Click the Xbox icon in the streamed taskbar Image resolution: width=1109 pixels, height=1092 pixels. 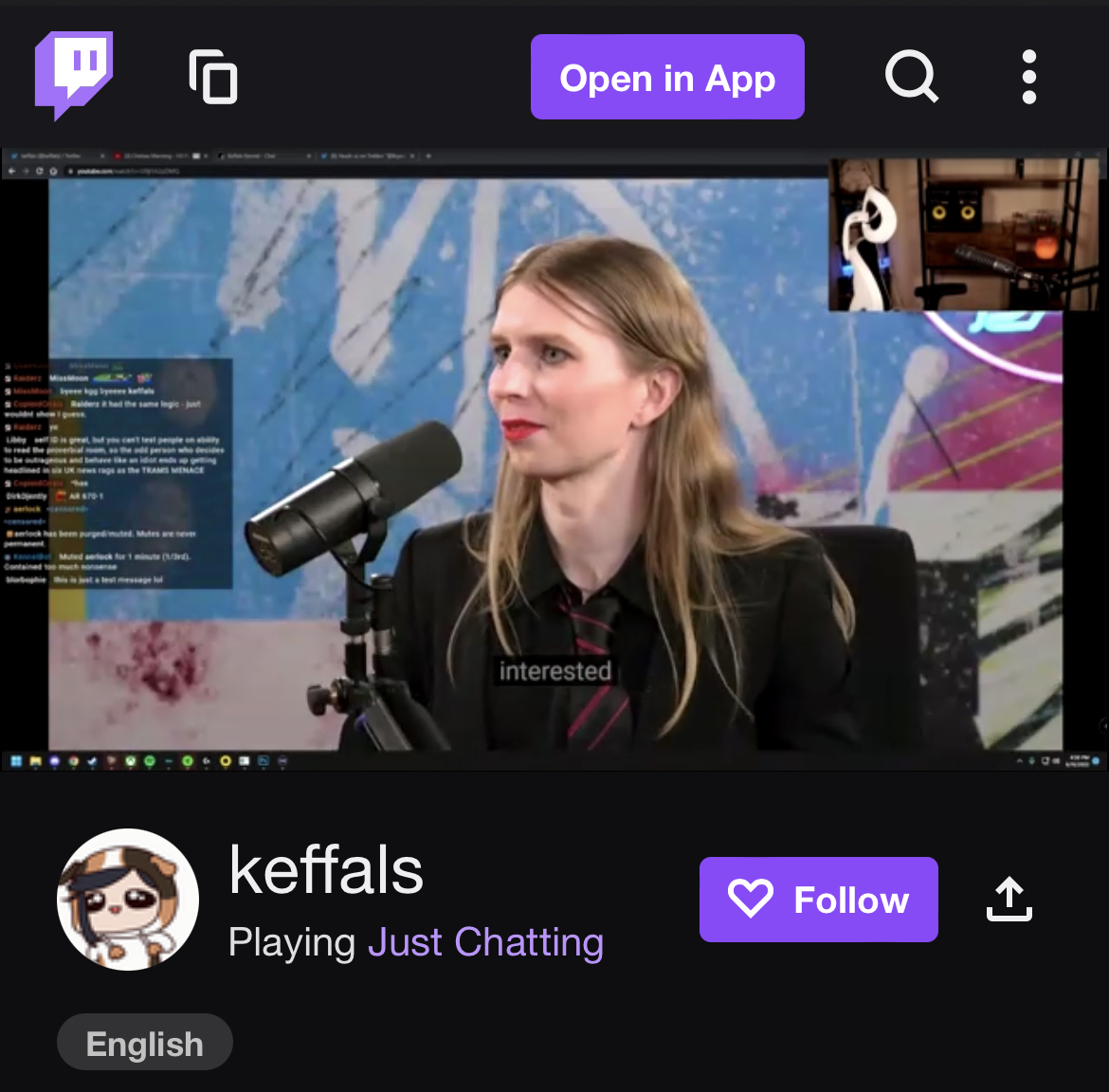131,761
